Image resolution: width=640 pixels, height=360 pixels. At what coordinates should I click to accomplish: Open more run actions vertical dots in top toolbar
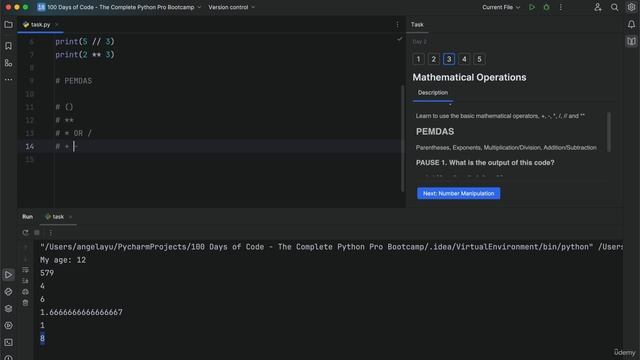pos(560,7)
